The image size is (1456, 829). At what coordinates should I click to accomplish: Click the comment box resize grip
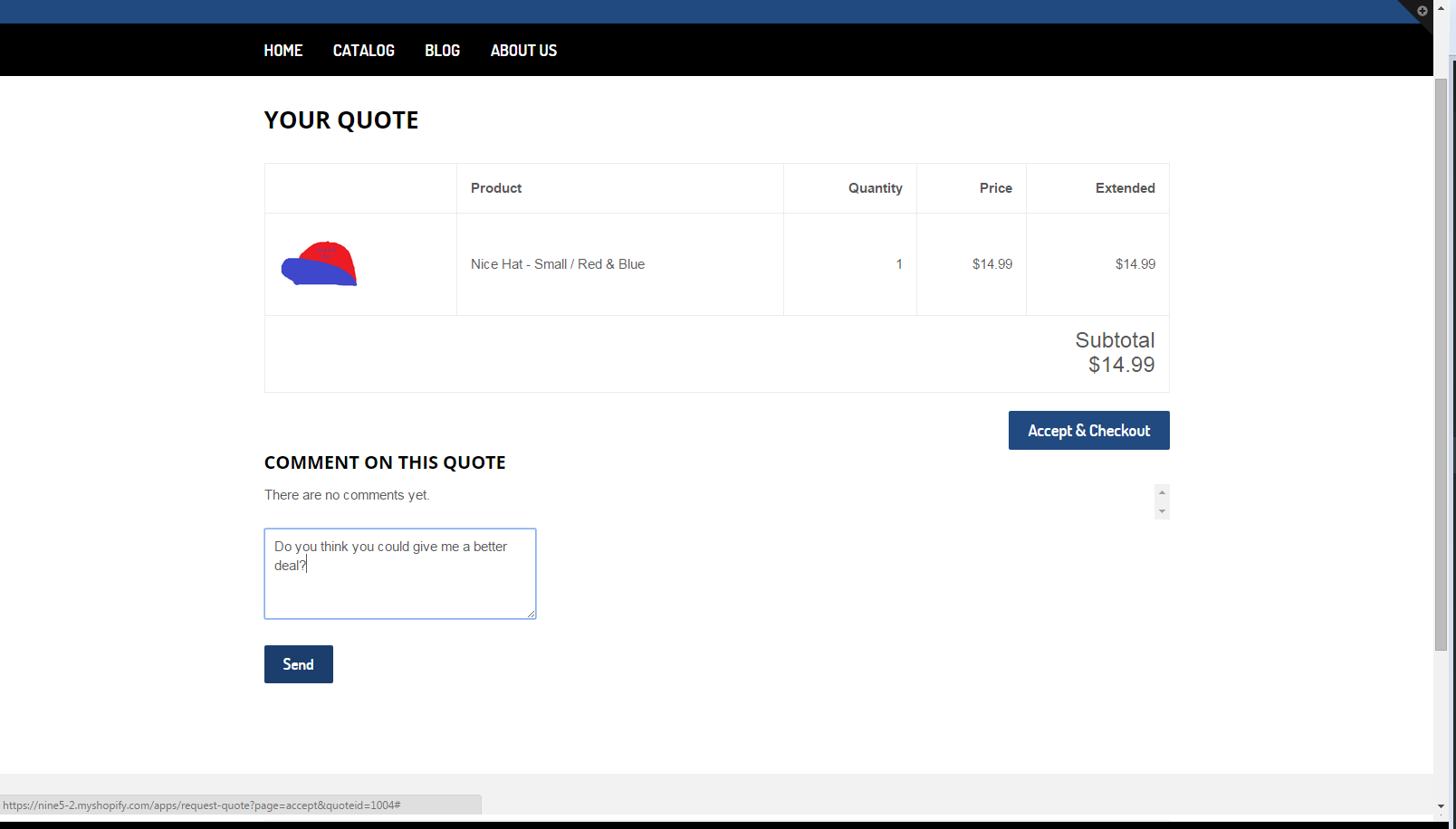pos(532,615)
